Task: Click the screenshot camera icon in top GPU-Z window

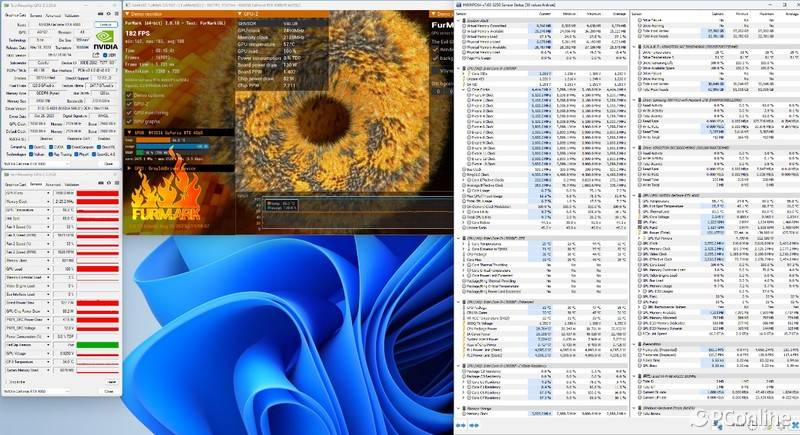Action: coord(100,14)
